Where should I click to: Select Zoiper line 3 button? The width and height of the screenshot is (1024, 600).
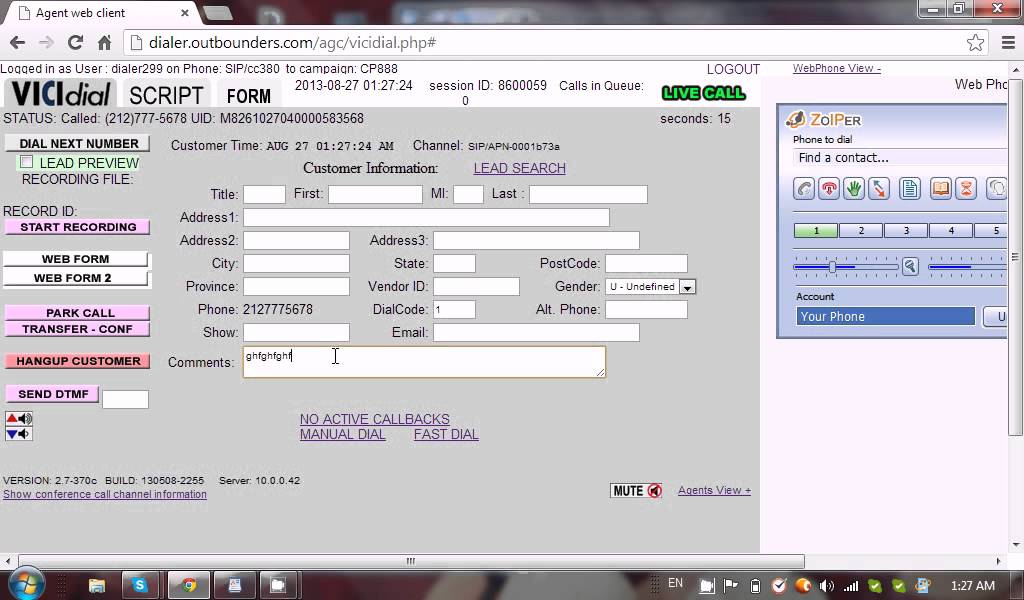[906, 230]
